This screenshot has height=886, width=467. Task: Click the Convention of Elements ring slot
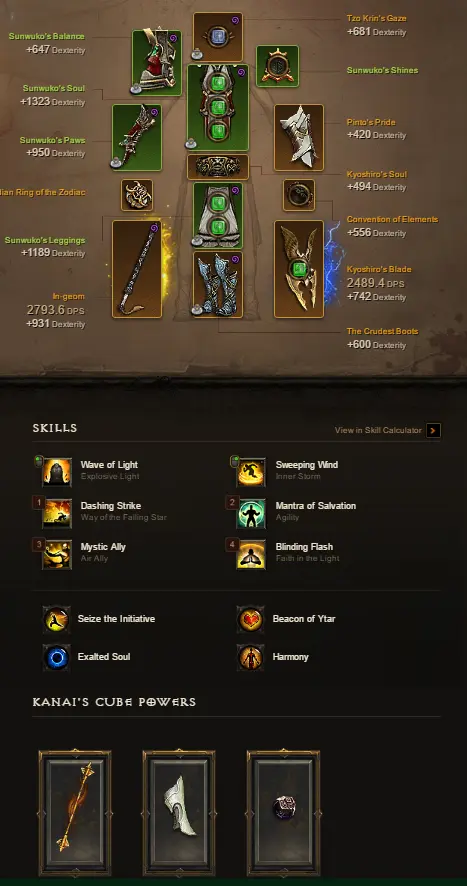pyautogui.click(x=299, y=195)
